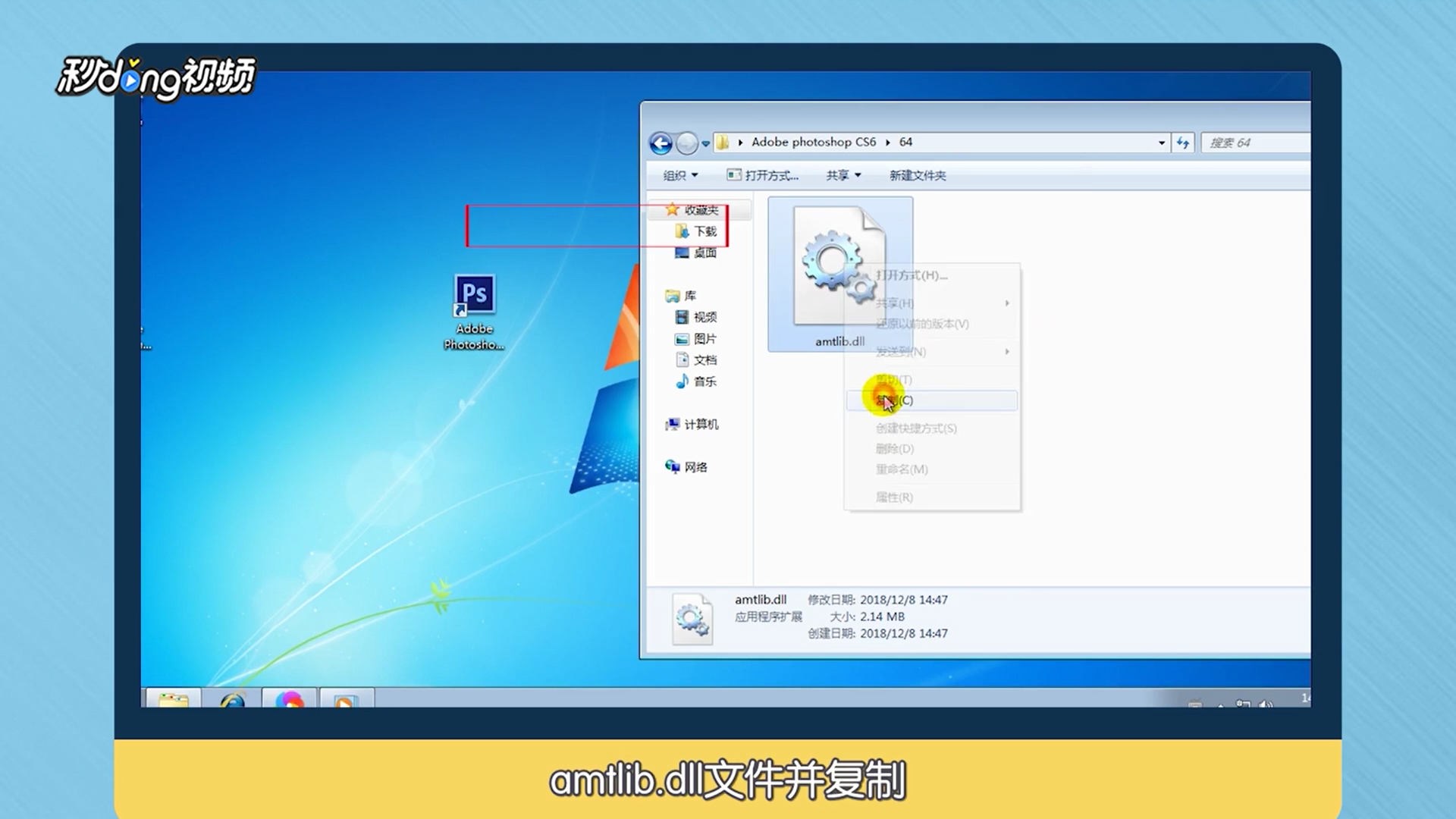This screenshot has width=1456, height=819.
Task: Choose 删除(D) in the context menu
Action: [x=932, y=449]
